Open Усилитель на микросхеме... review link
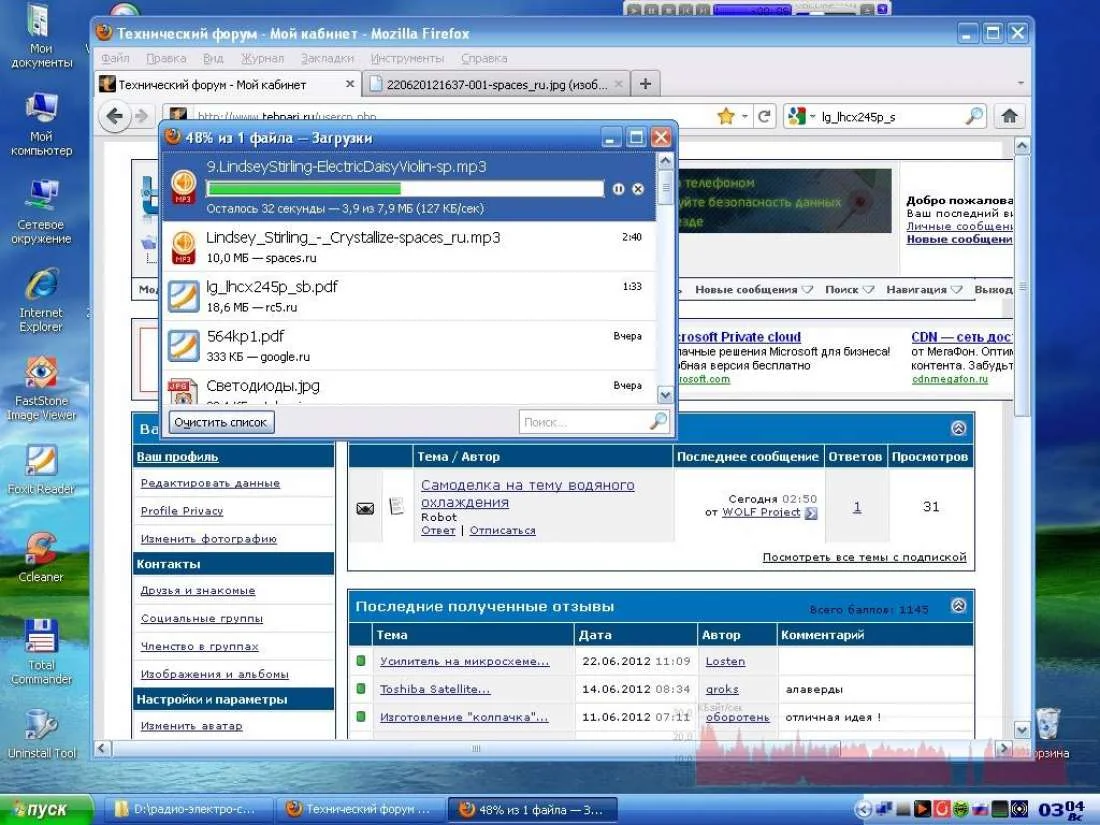The image size is (1100, 825). [x=464, y=661]
